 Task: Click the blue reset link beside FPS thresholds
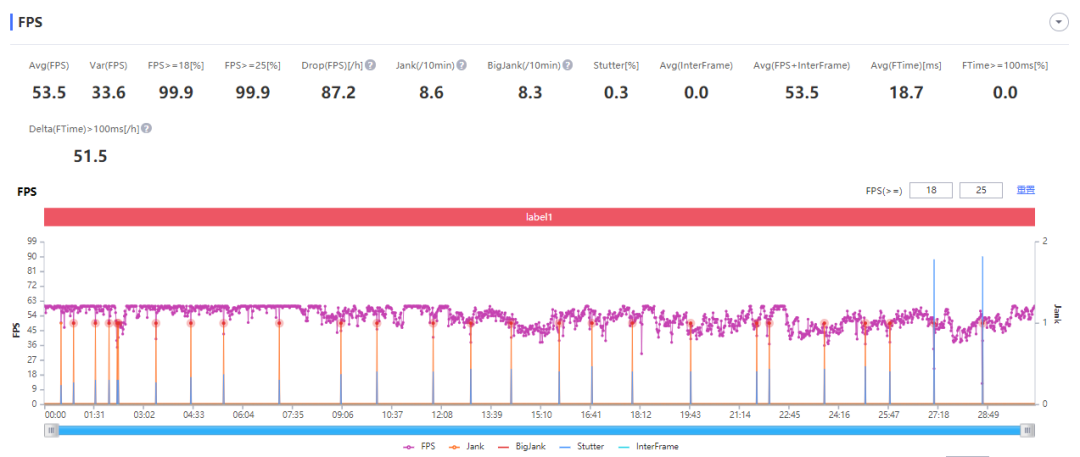(x=1026, y=190)
